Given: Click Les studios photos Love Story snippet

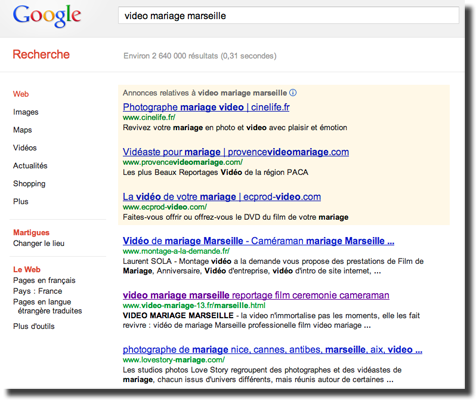Looking at the screenshot, I should (262, 375).
